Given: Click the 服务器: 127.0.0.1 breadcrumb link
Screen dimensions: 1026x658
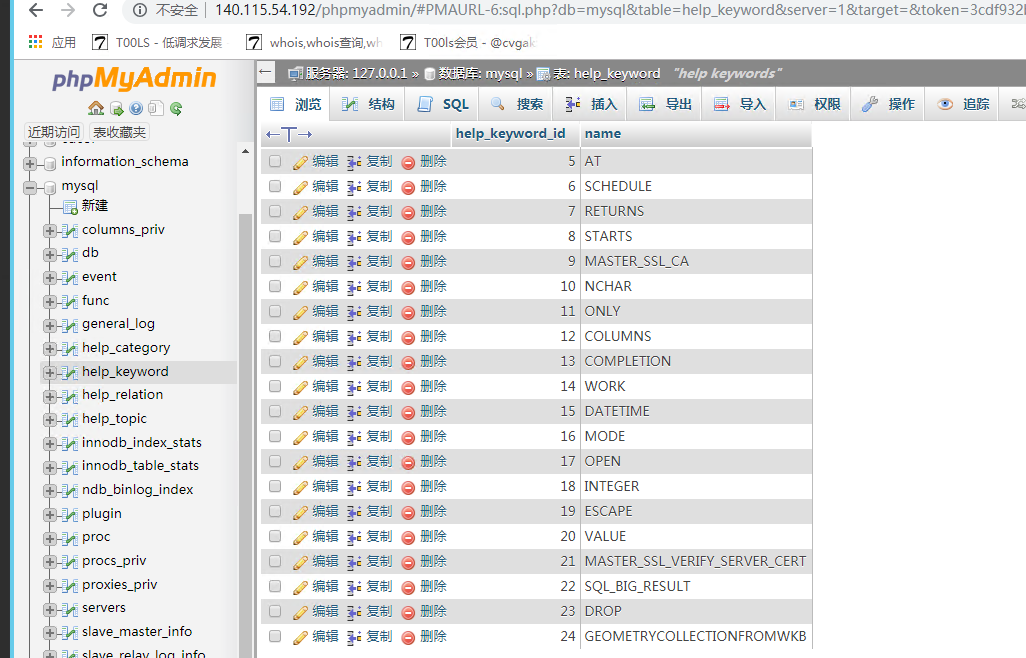Looking at the screenshot, I should (x=356, y=73).
